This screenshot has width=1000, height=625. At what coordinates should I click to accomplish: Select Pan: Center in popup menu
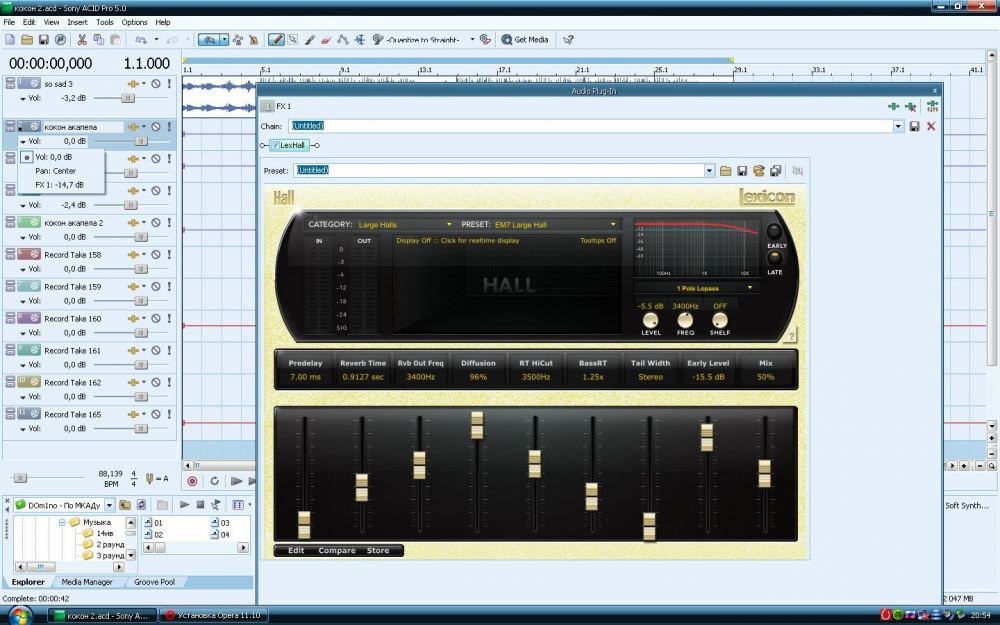tap(55, 171)
